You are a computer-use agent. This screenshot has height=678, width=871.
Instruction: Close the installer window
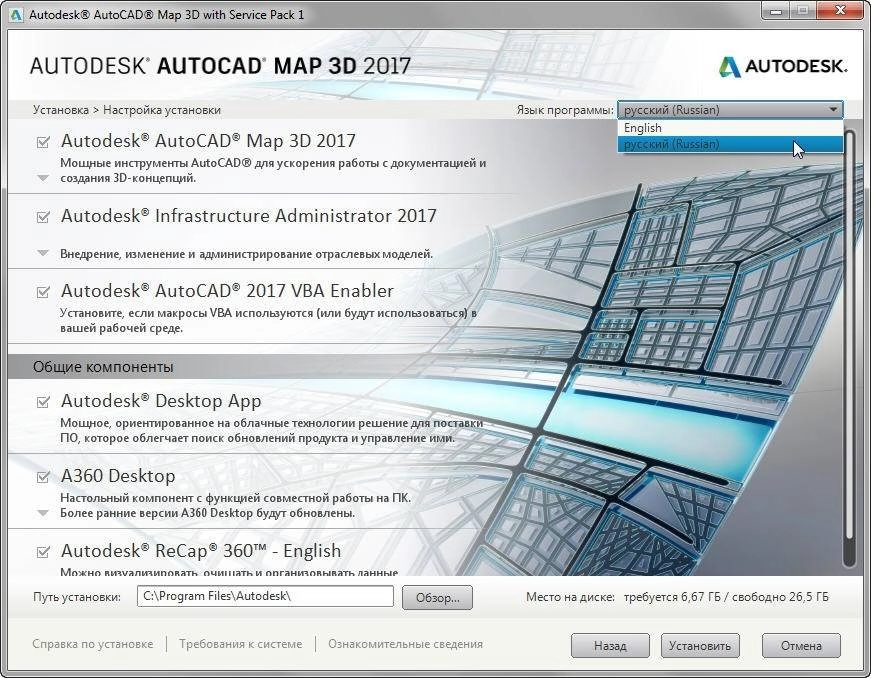coord(840,12)
